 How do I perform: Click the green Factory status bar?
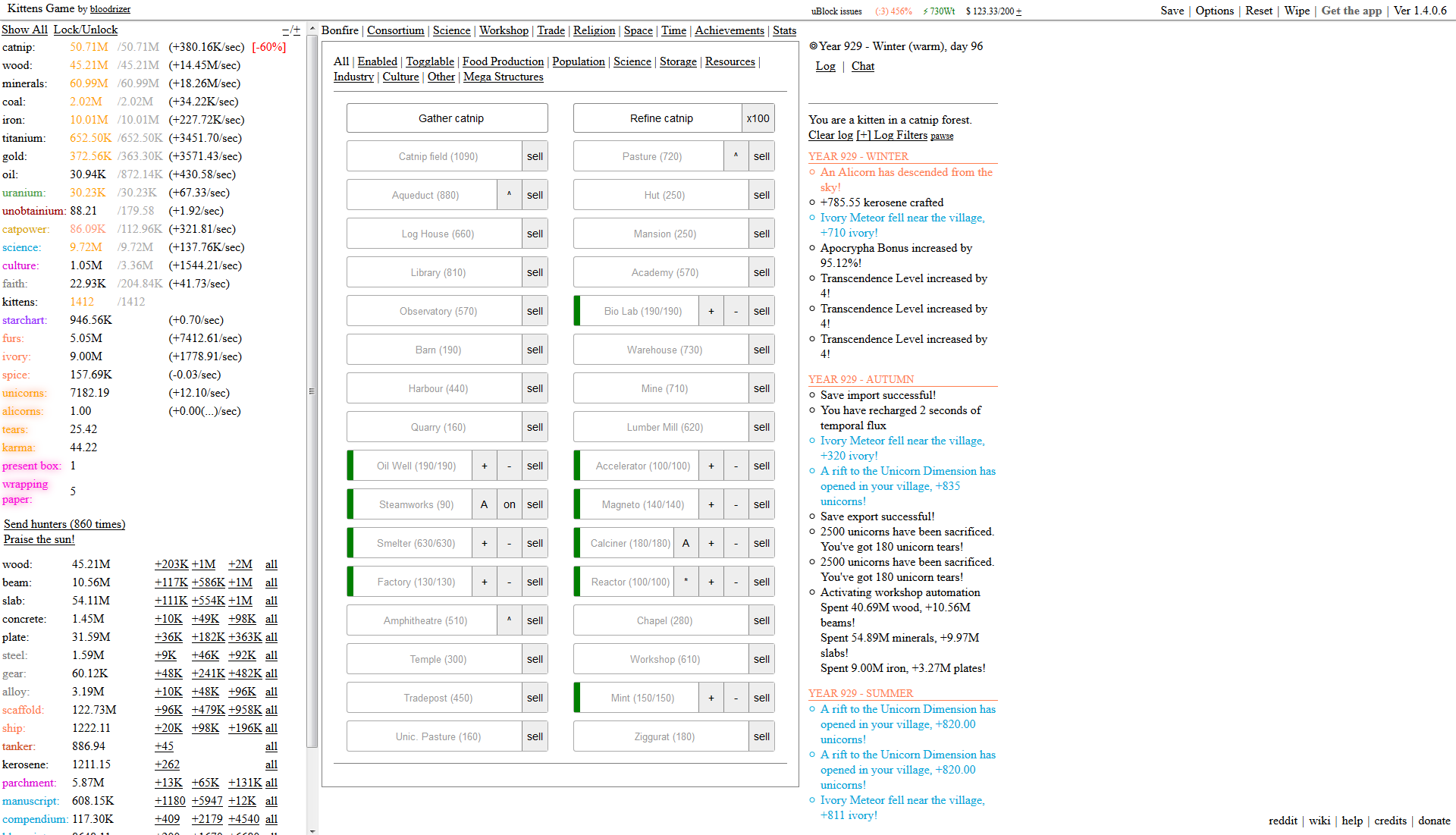(350, 582)
